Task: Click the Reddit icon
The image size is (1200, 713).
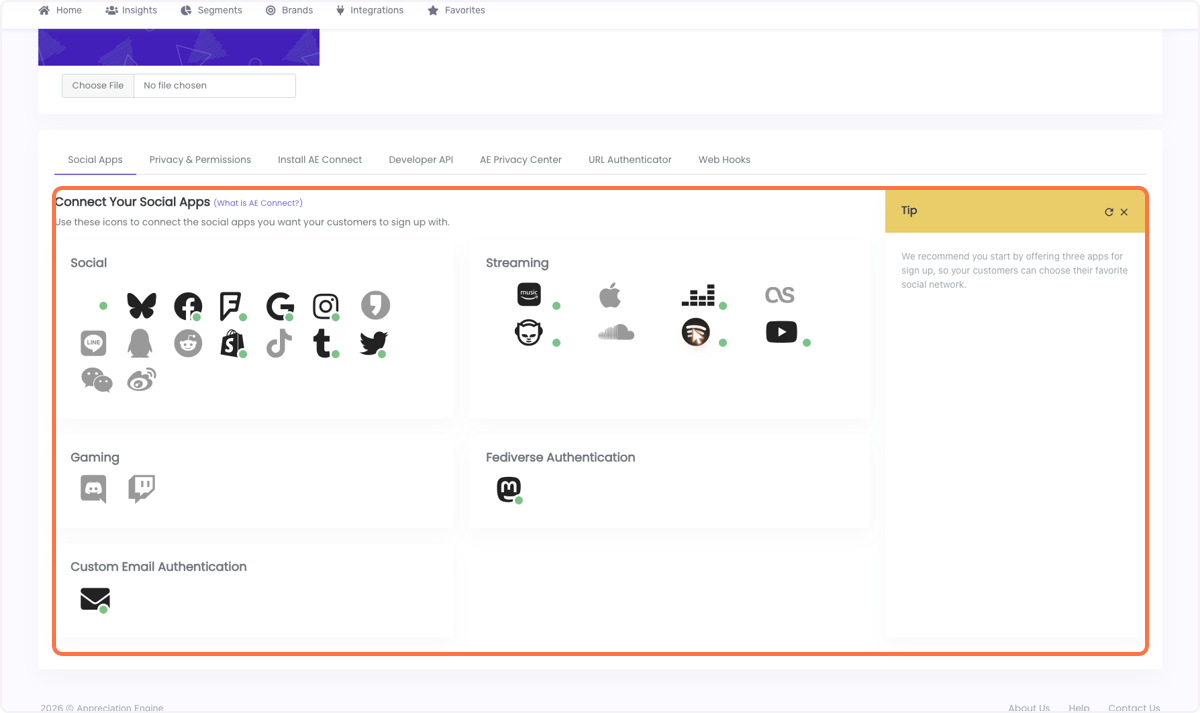Action: coord(188,343)
